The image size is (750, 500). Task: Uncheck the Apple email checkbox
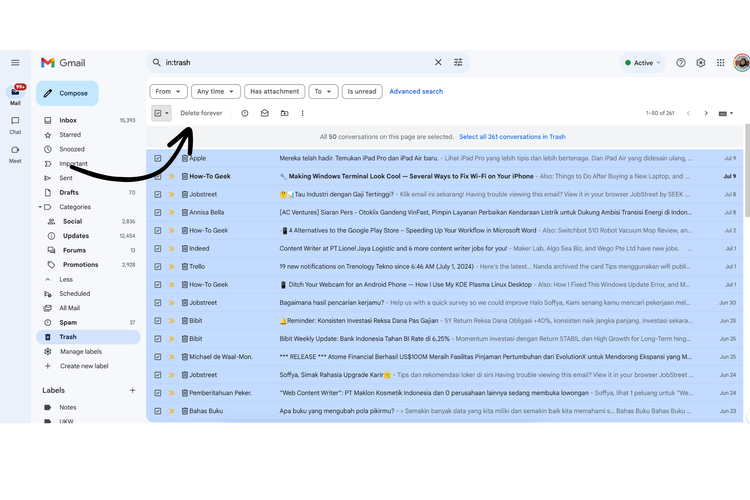pyautogui.click(x=158, y=158)
